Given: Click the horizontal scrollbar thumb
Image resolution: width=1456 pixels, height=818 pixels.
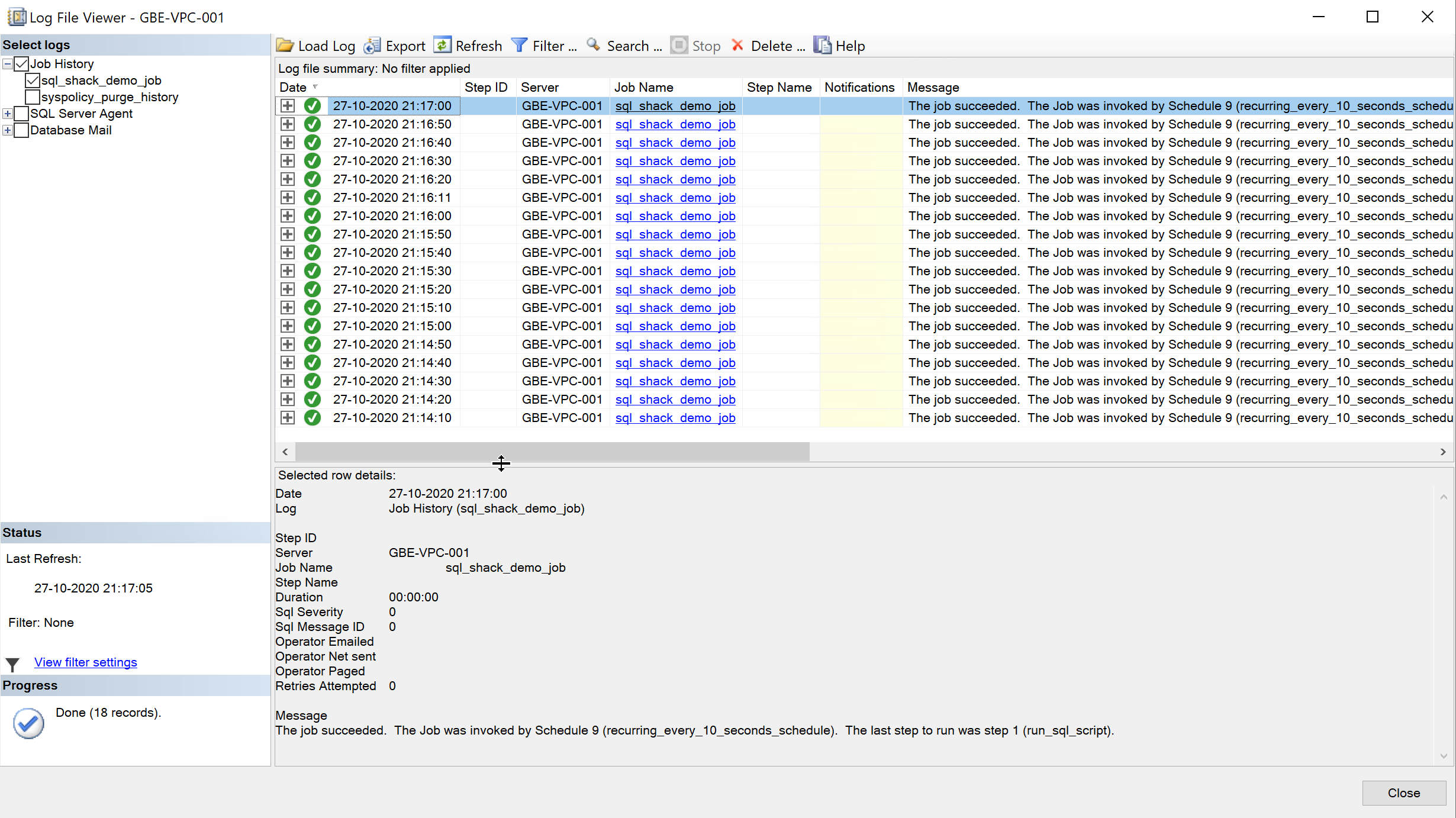Looking at the screenshot, I should tap(552, 452).
